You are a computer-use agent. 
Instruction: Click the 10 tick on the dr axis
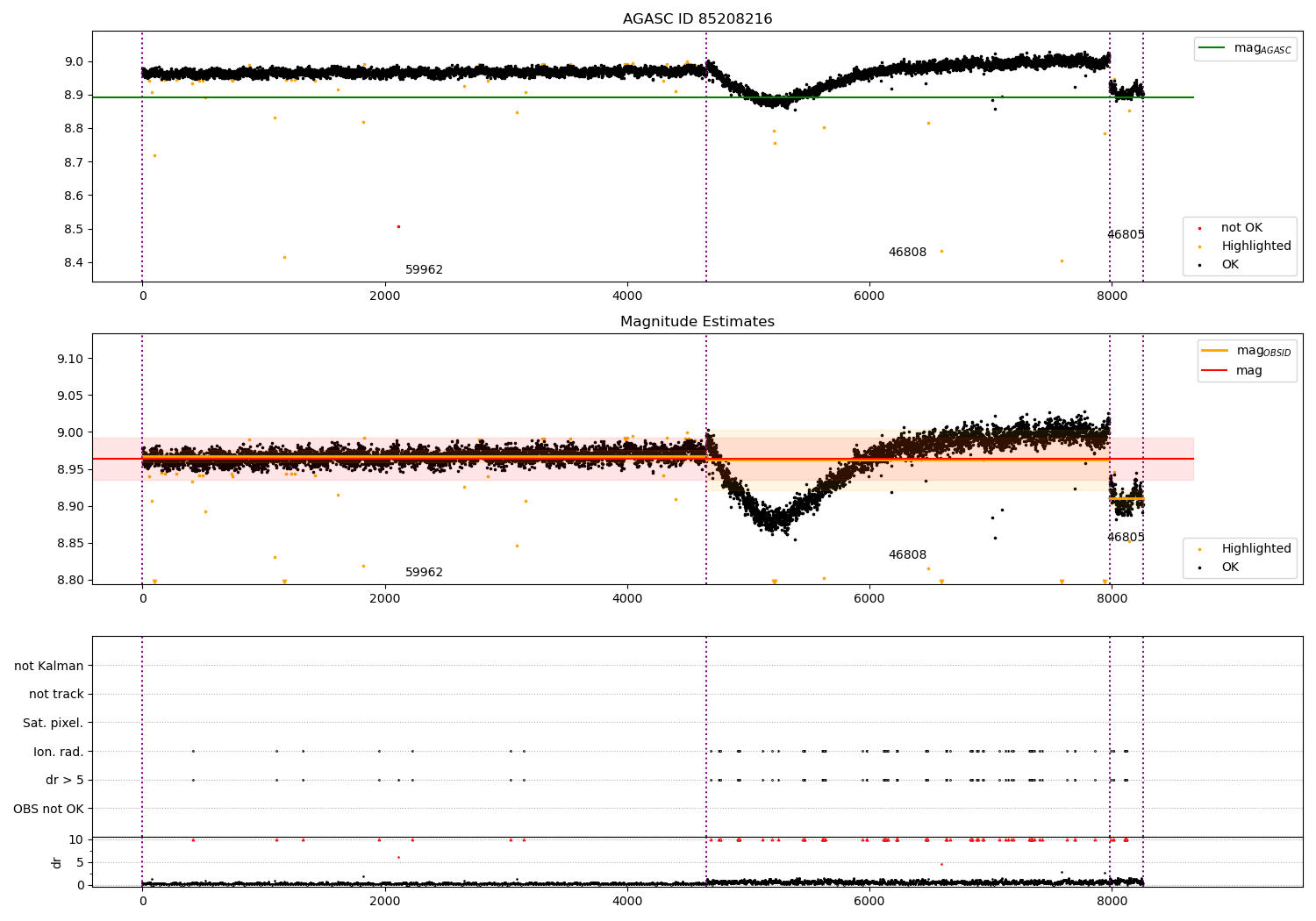(x=76, y=839)
